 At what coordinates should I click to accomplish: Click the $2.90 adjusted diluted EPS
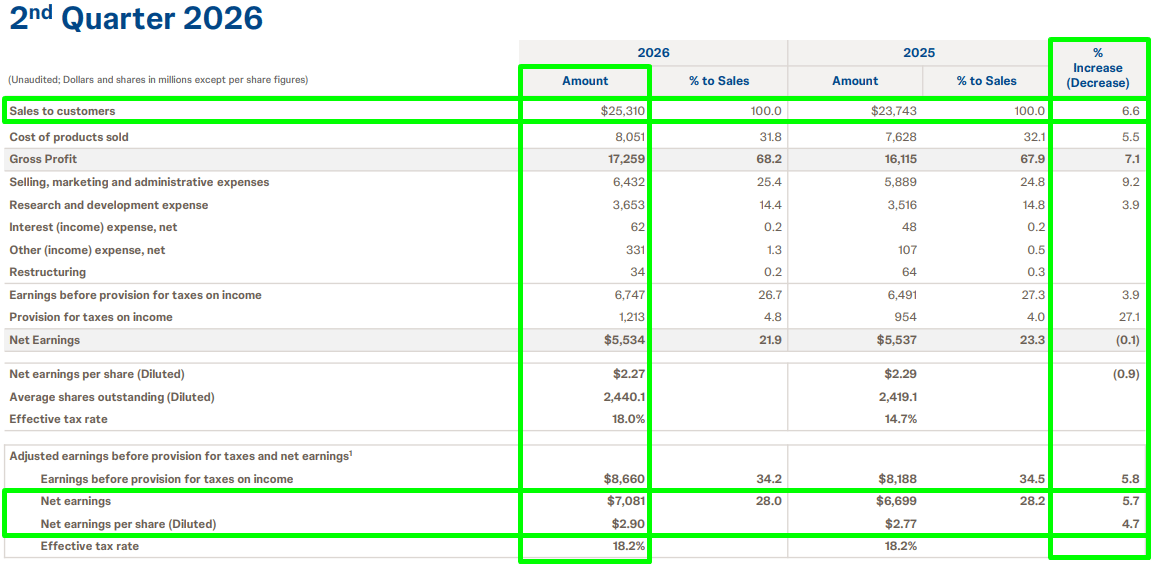pyautogui.click(x=628, y=525)
